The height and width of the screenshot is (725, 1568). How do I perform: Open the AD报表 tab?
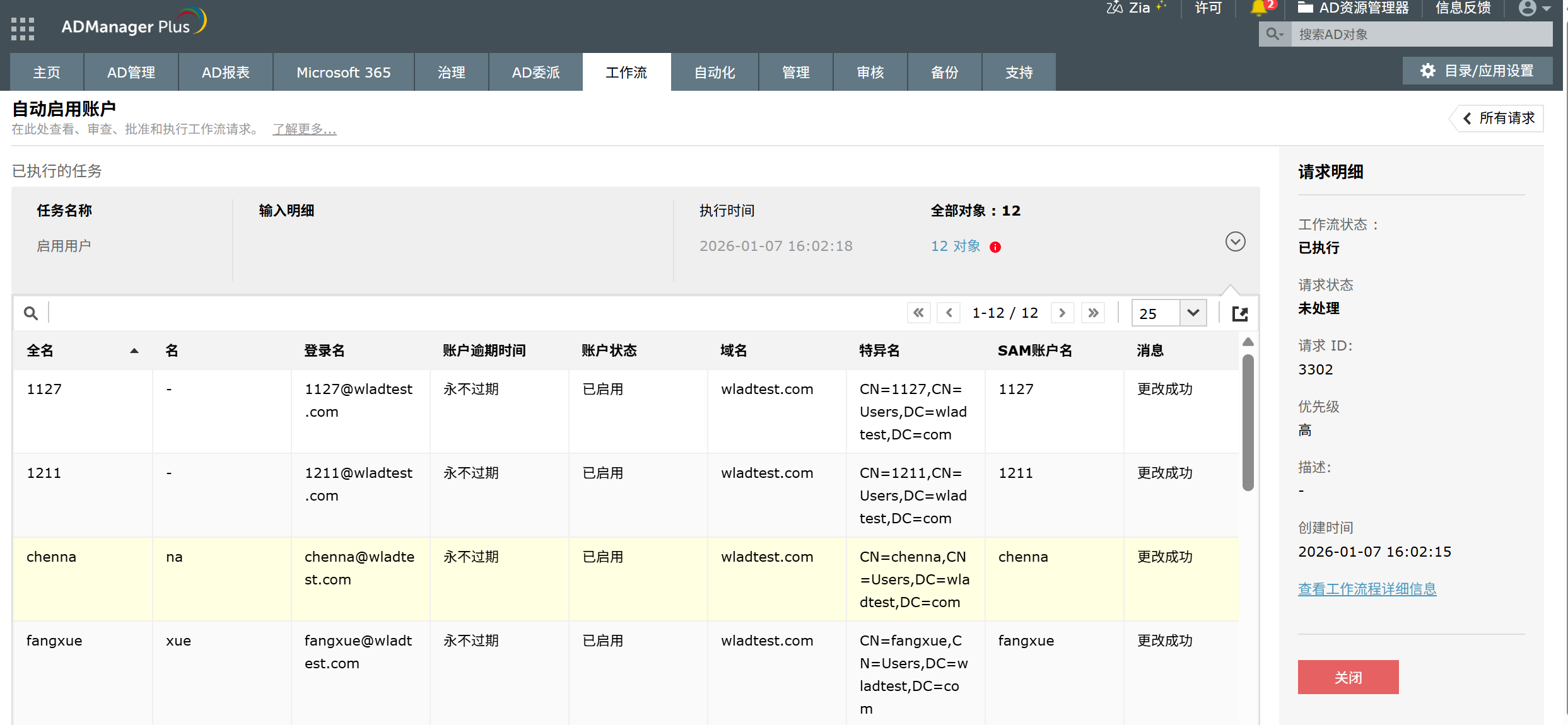tap(225, 72)
